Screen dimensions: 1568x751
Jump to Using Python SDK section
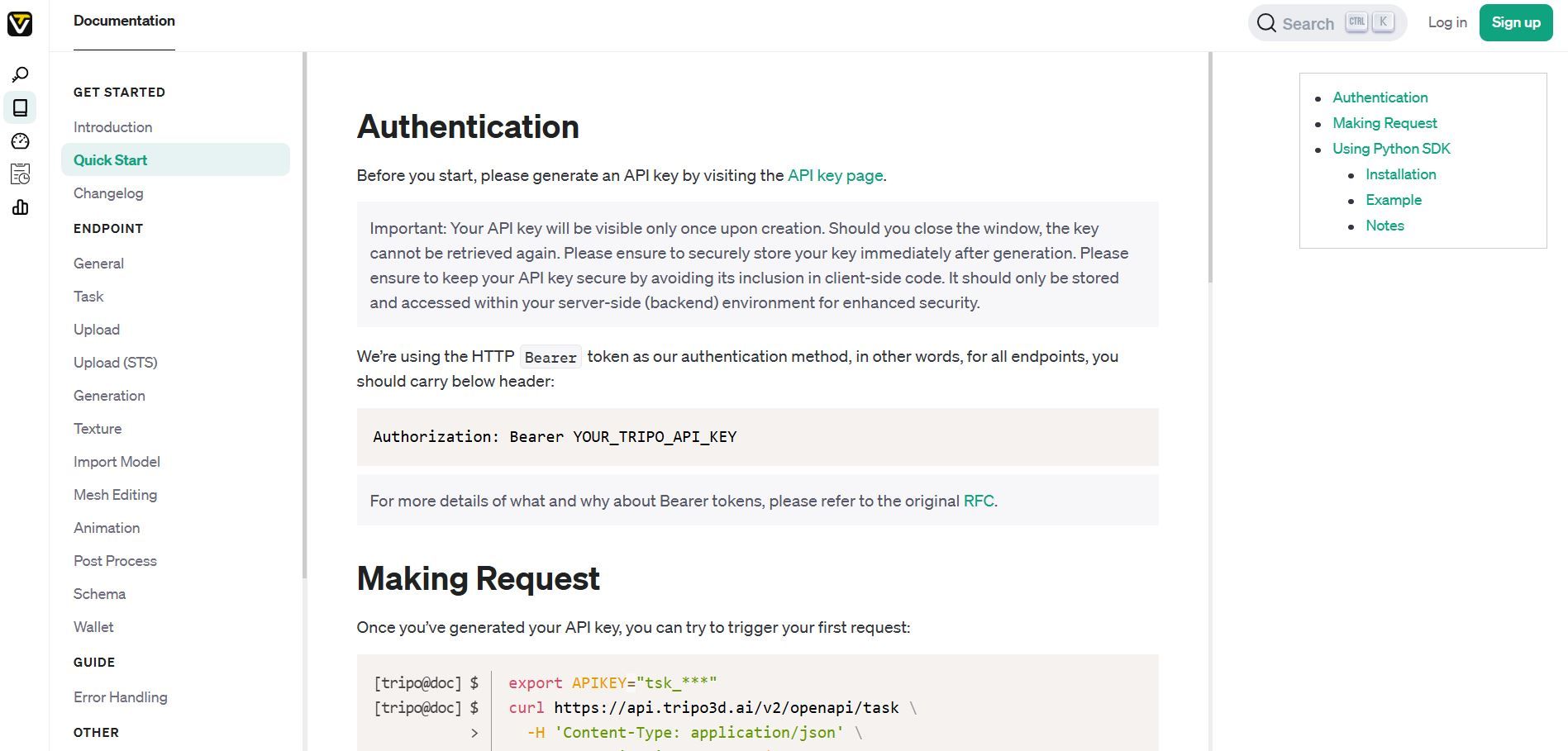[x=1391, y=149]
